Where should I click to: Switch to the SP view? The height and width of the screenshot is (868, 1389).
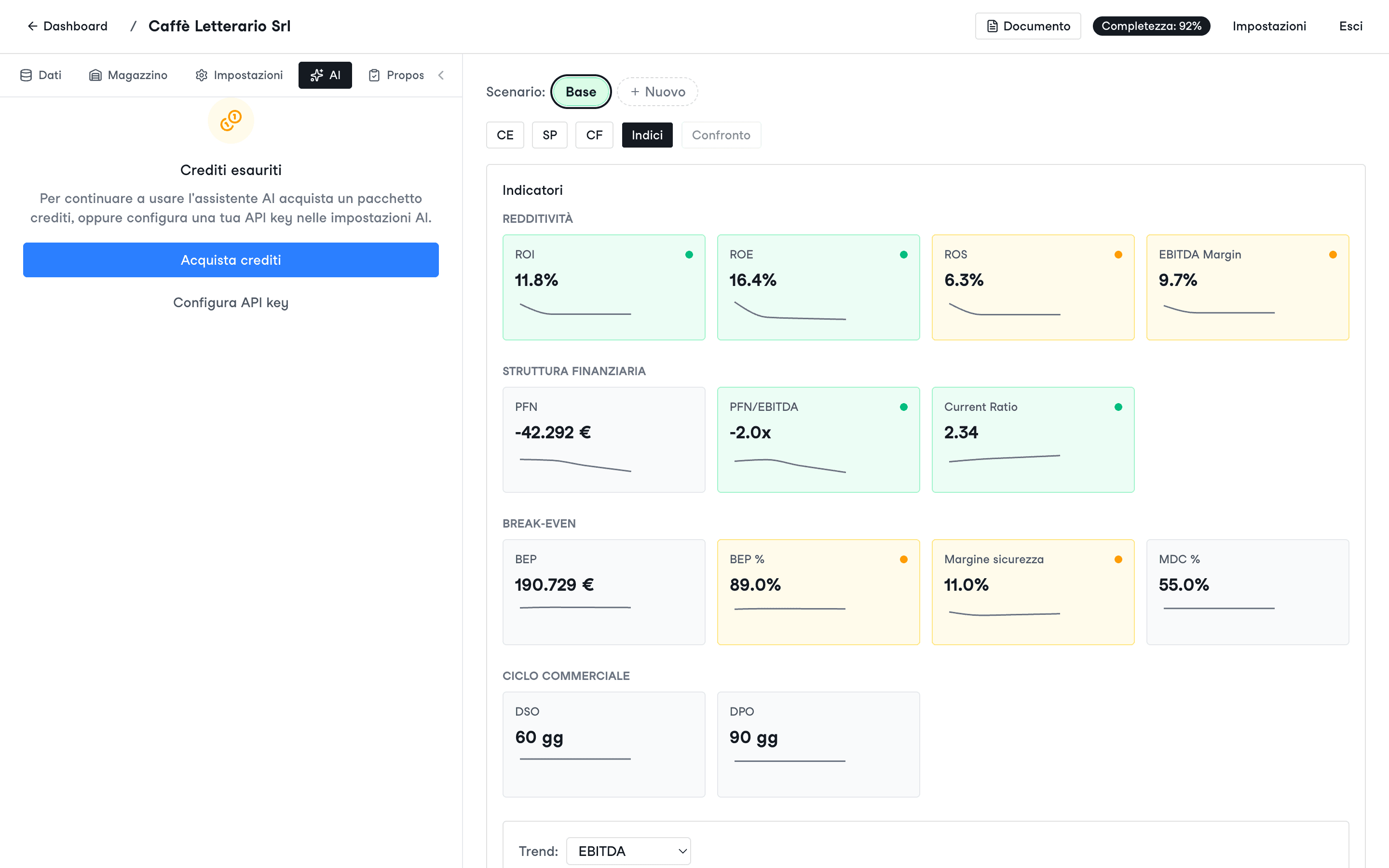click(x=550, y=135)
